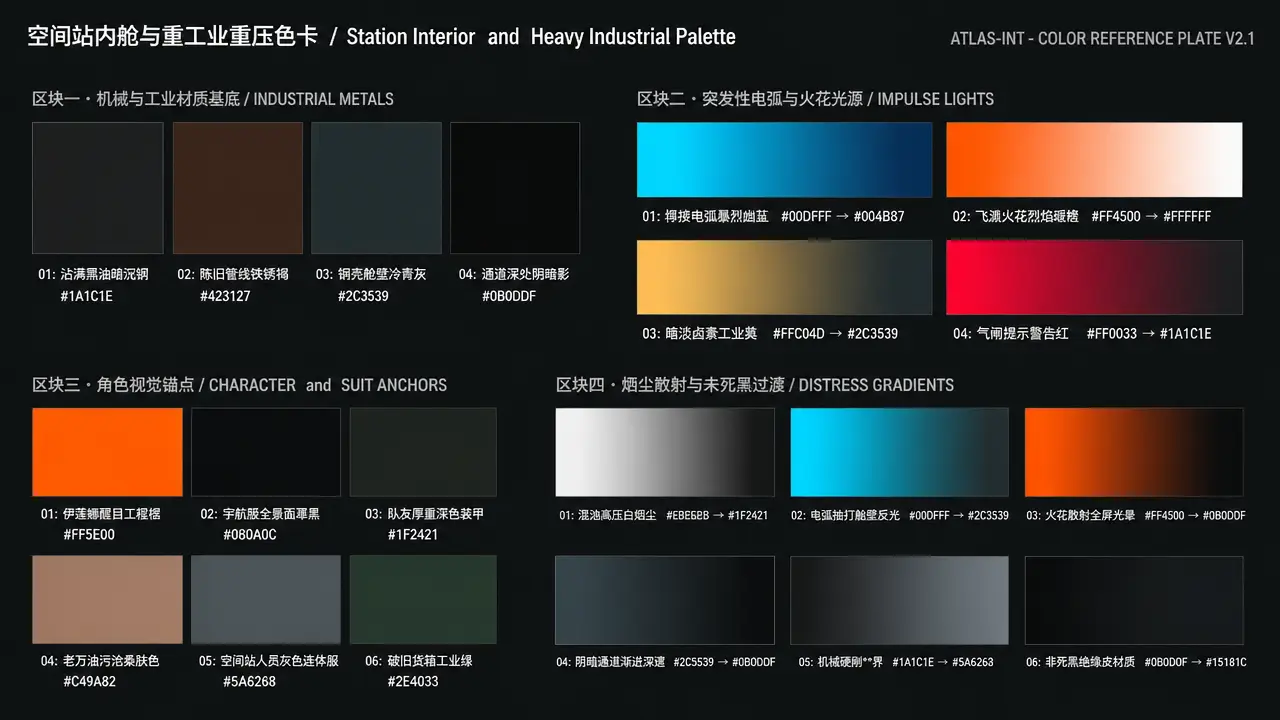Viewport: 1280px width, 720px height.
Task: Select the #2E4033 industrial green swatch
Action: coord(423,600)
